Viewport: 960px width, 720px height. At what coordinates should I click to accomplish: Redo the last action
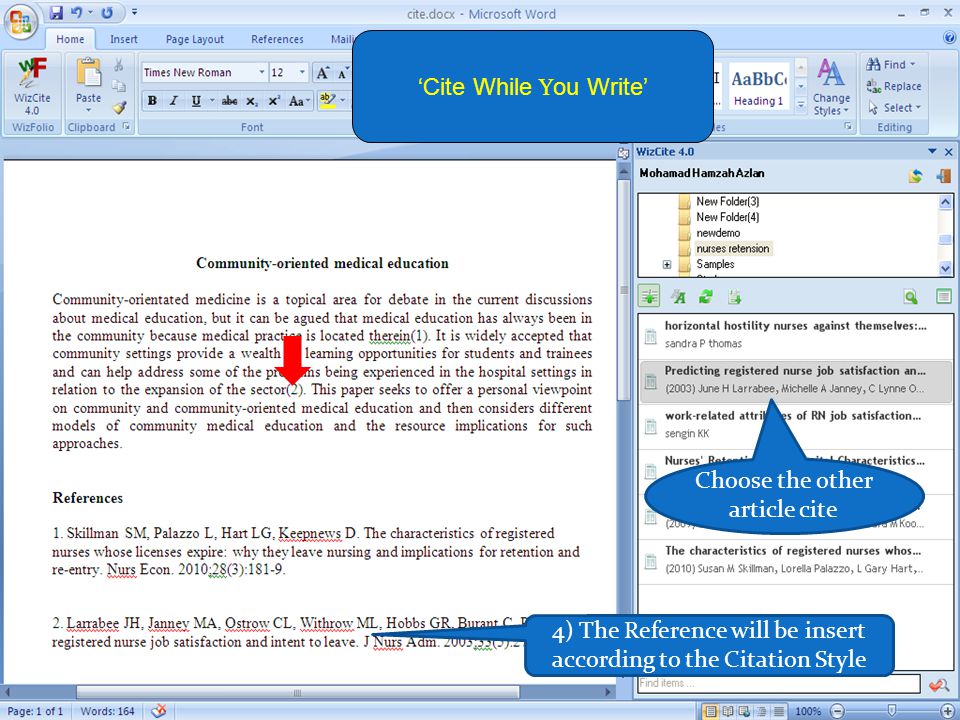coord(107,12)
